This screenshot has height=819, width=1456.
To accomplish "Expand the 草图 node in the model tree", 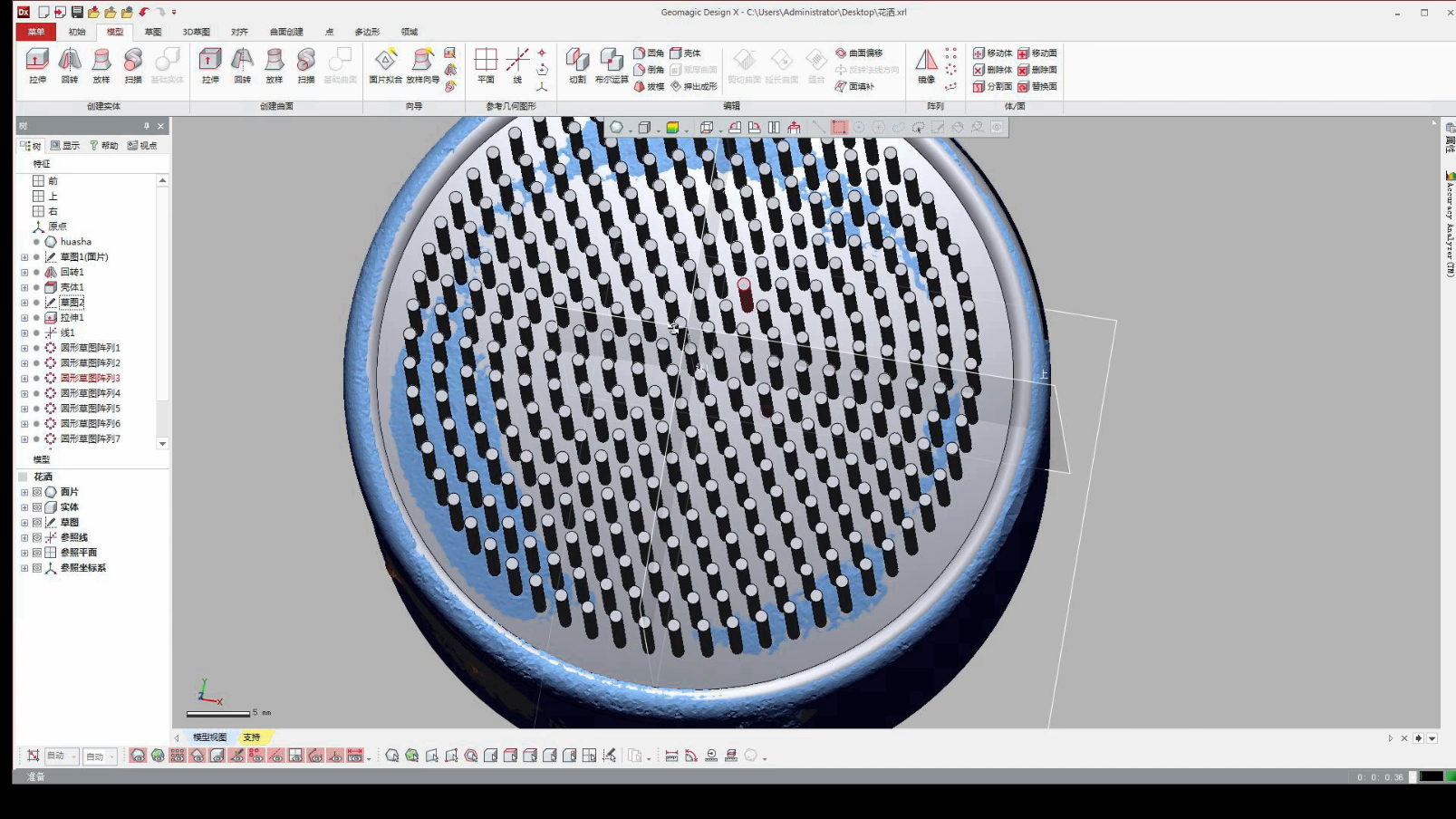I will click(24, 523).
